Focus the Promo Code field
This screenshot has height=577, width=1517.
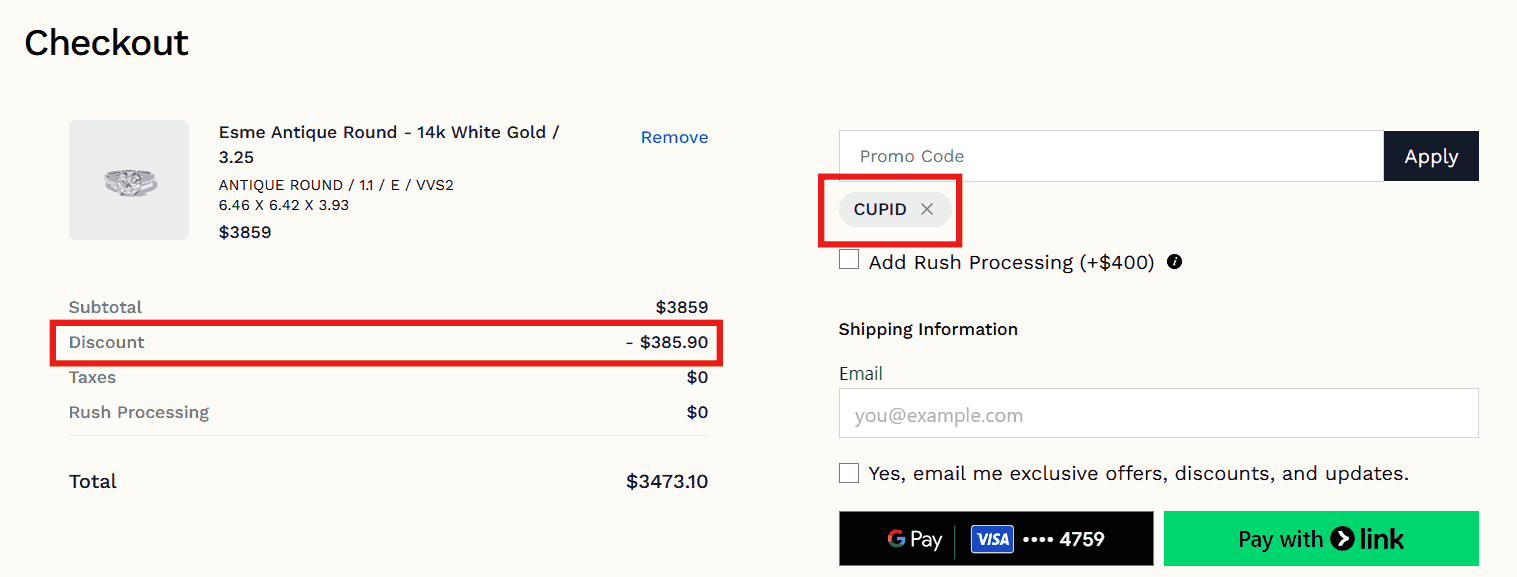pyautogui.click(x=1110, y=156)
